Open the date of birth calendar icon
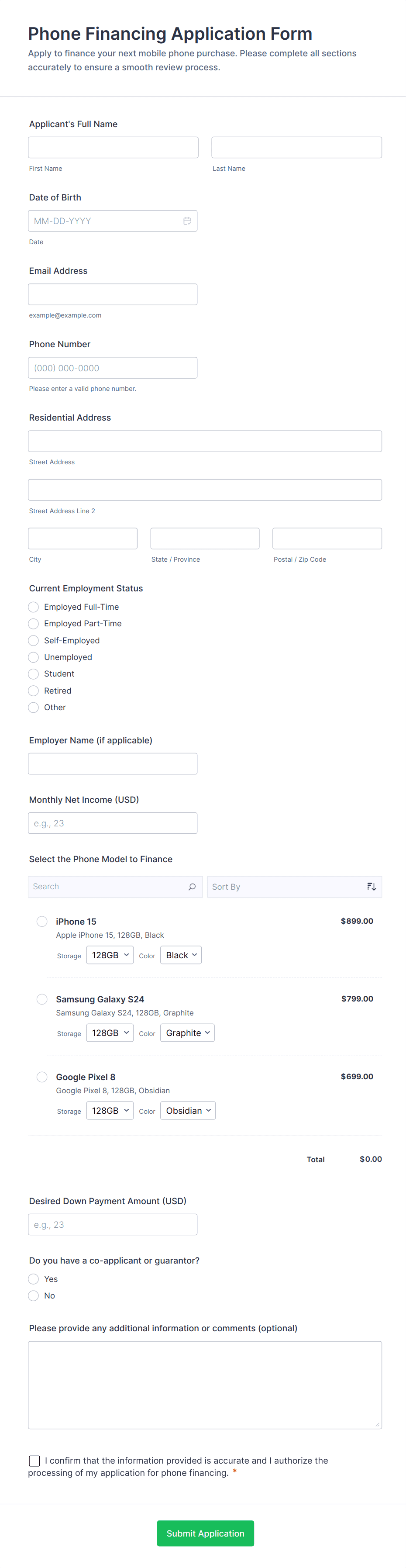Image resolution: width=406 pixels, height=1568 pixels. pos(187,221)
